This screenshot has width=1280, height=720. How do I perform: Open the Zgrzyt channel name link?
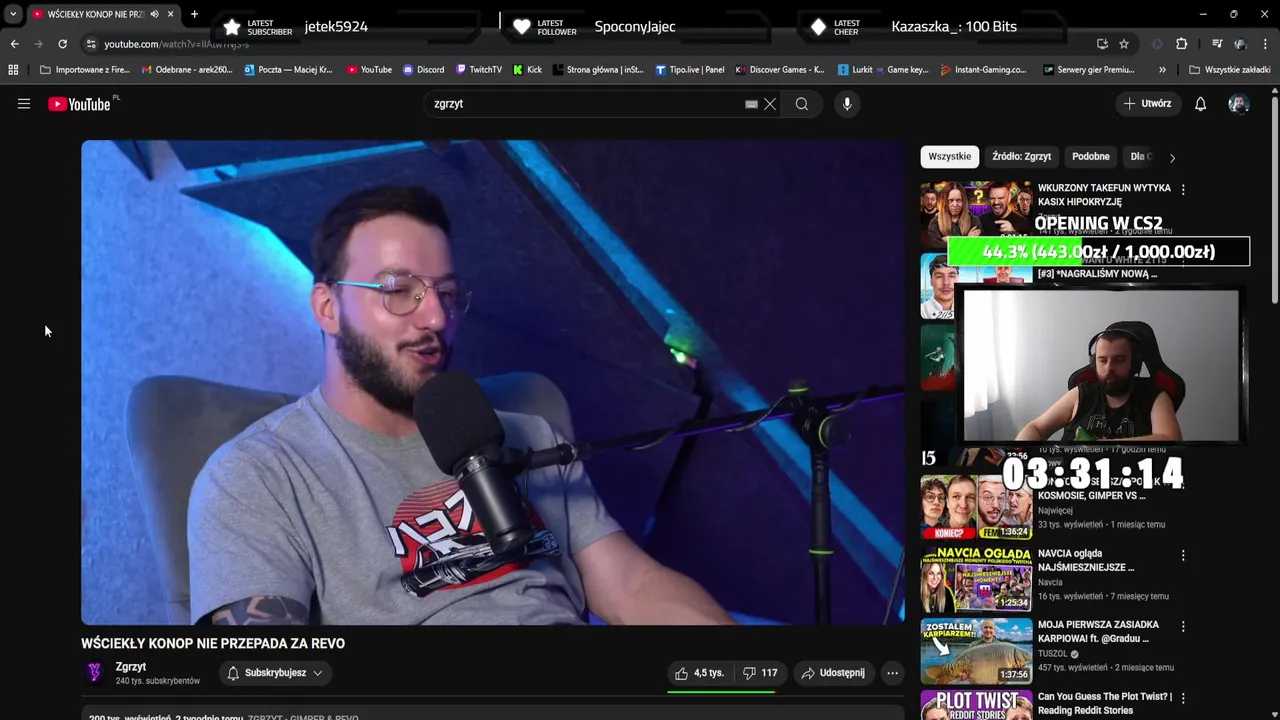coord(131,667)
